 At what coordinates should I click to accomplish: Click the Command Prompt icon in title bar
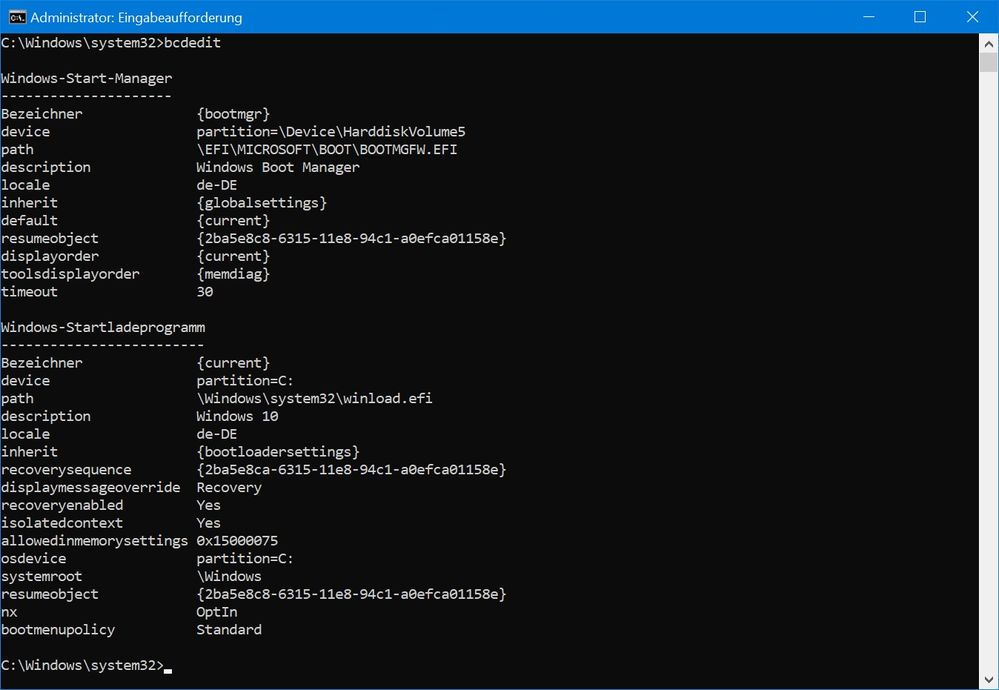tap(16, 17)
